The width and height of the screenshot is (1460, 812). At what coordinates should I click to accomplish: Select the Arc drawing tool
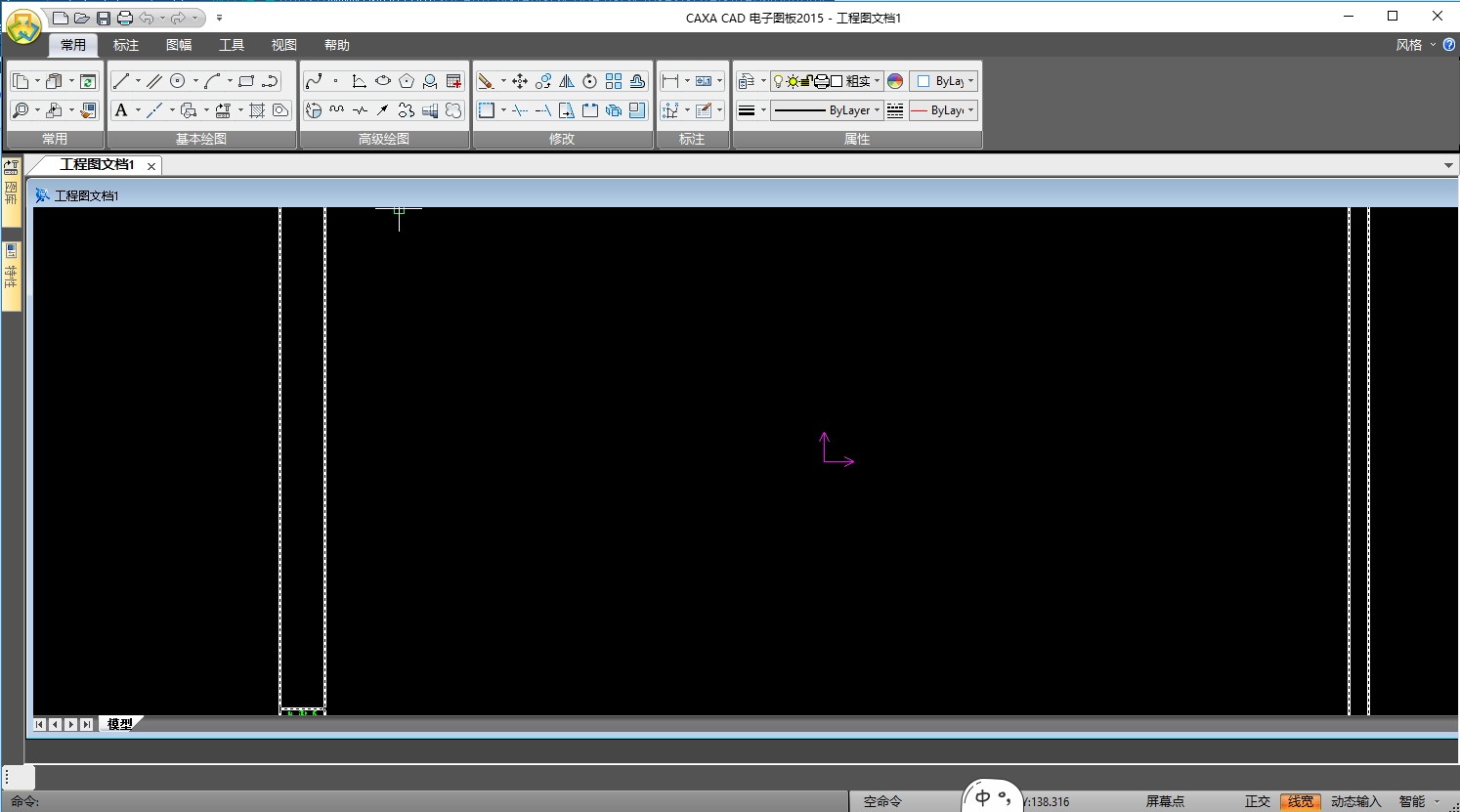[x=212, y=81]
